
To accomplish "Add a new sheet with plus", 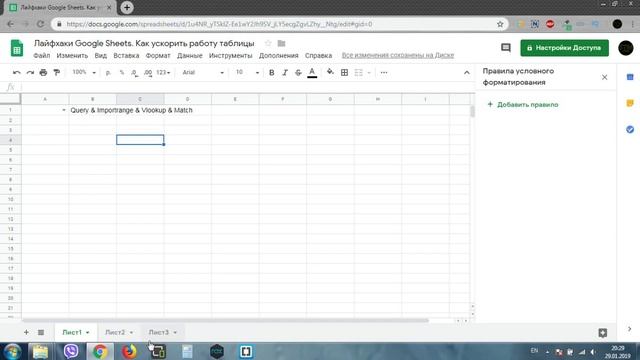I will 26,332.
